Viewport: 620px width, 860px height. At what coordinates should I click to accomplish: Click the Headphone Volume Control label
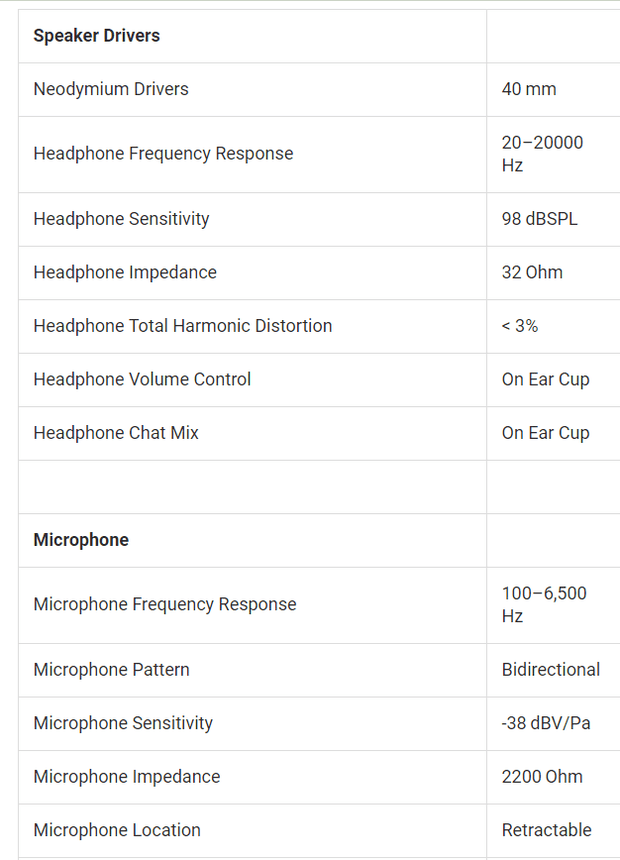pyautogui.click(x=142, y=379)
